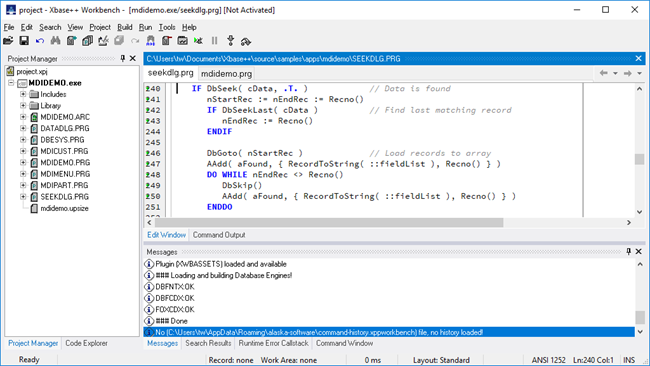Expand the MDIMENU.PRG node

(23, 174)
